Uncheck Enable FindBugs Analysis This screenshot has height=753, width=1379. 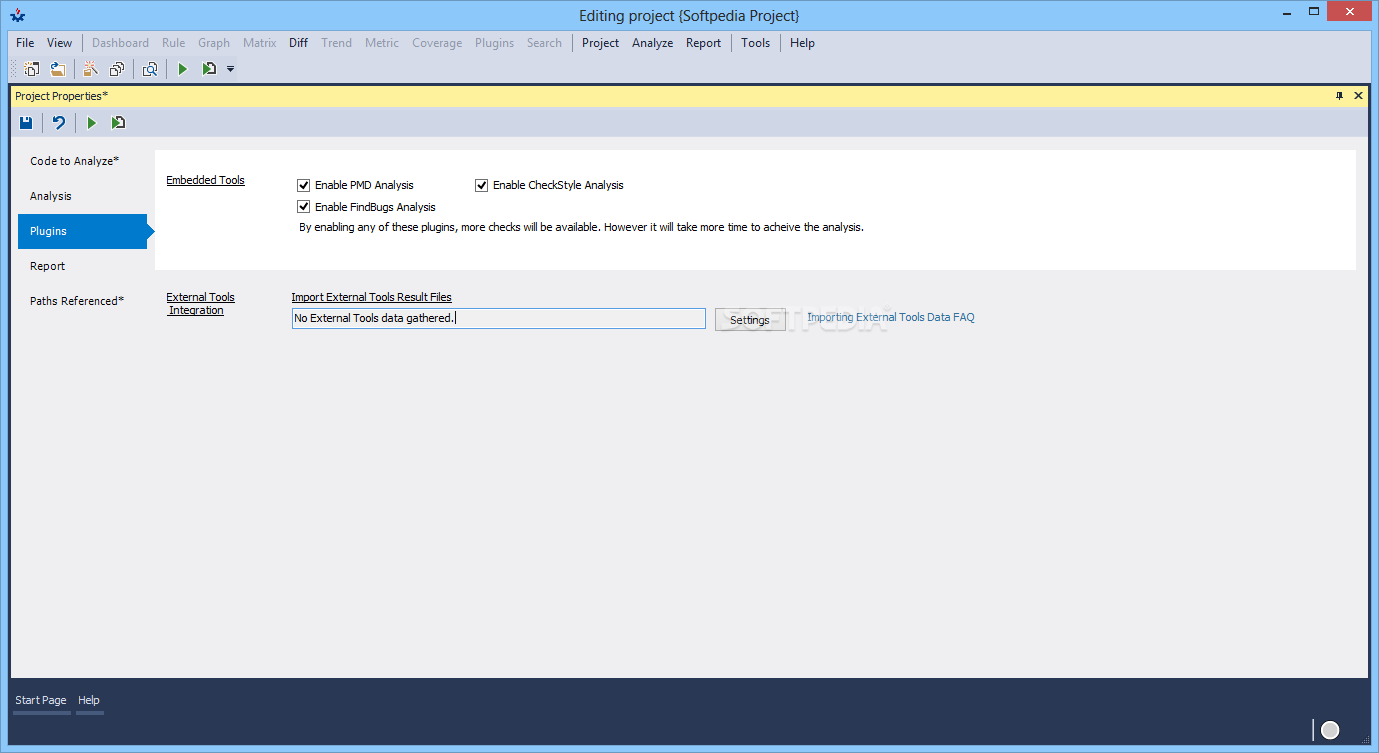click(x=304, y=207)
